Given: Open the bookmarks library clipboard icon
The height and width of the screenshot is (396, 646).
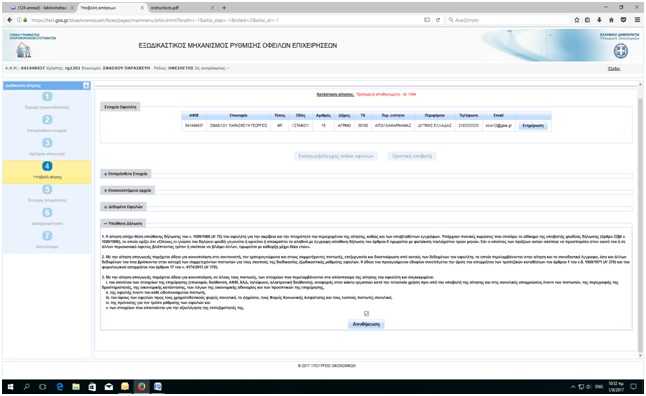Looking at the screenshot, I should 587,20.
